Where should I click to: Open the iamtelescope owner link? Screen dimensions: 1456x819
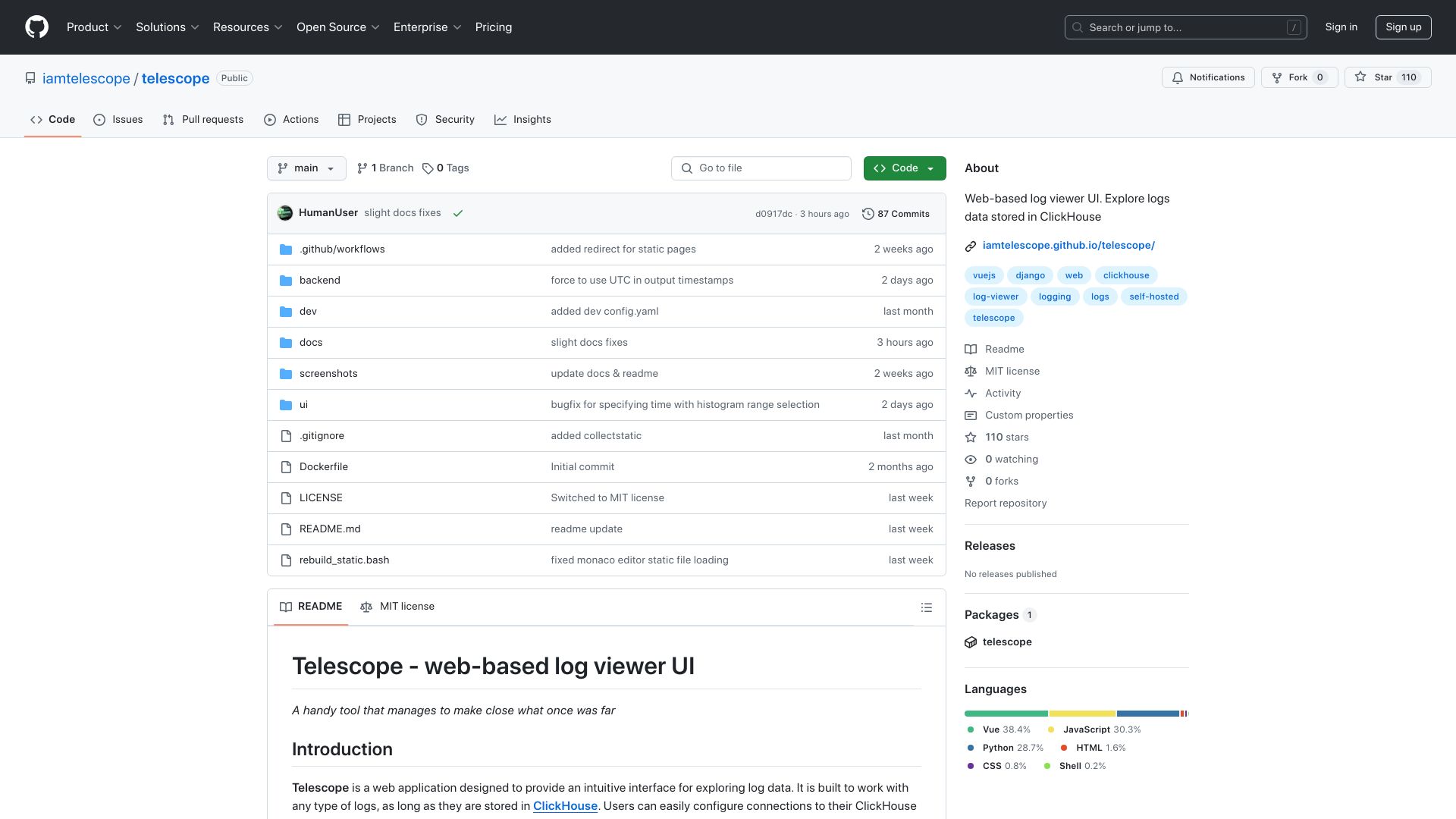pos(86,79)
